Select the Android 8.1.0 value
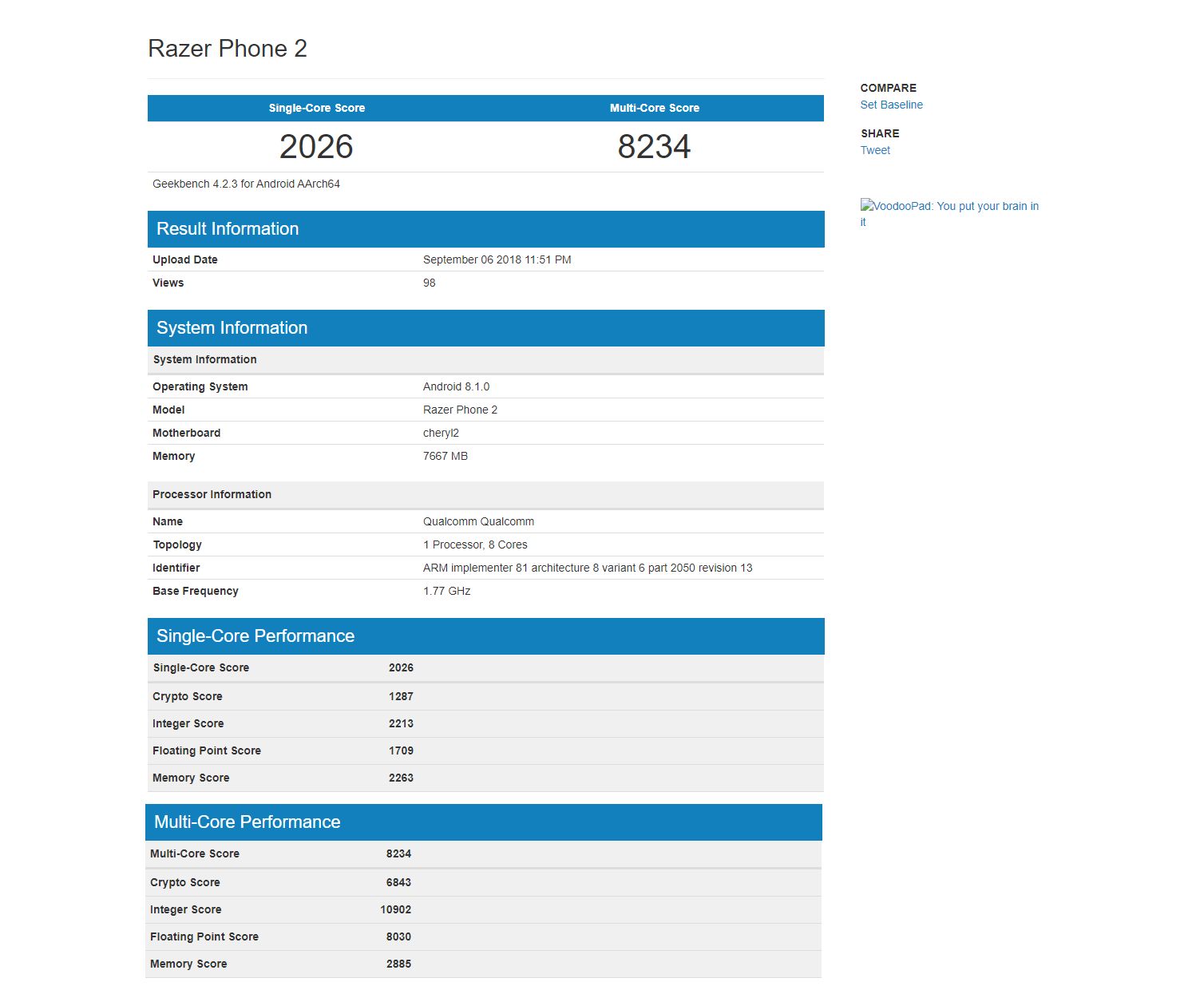 (x=457, y=386)
